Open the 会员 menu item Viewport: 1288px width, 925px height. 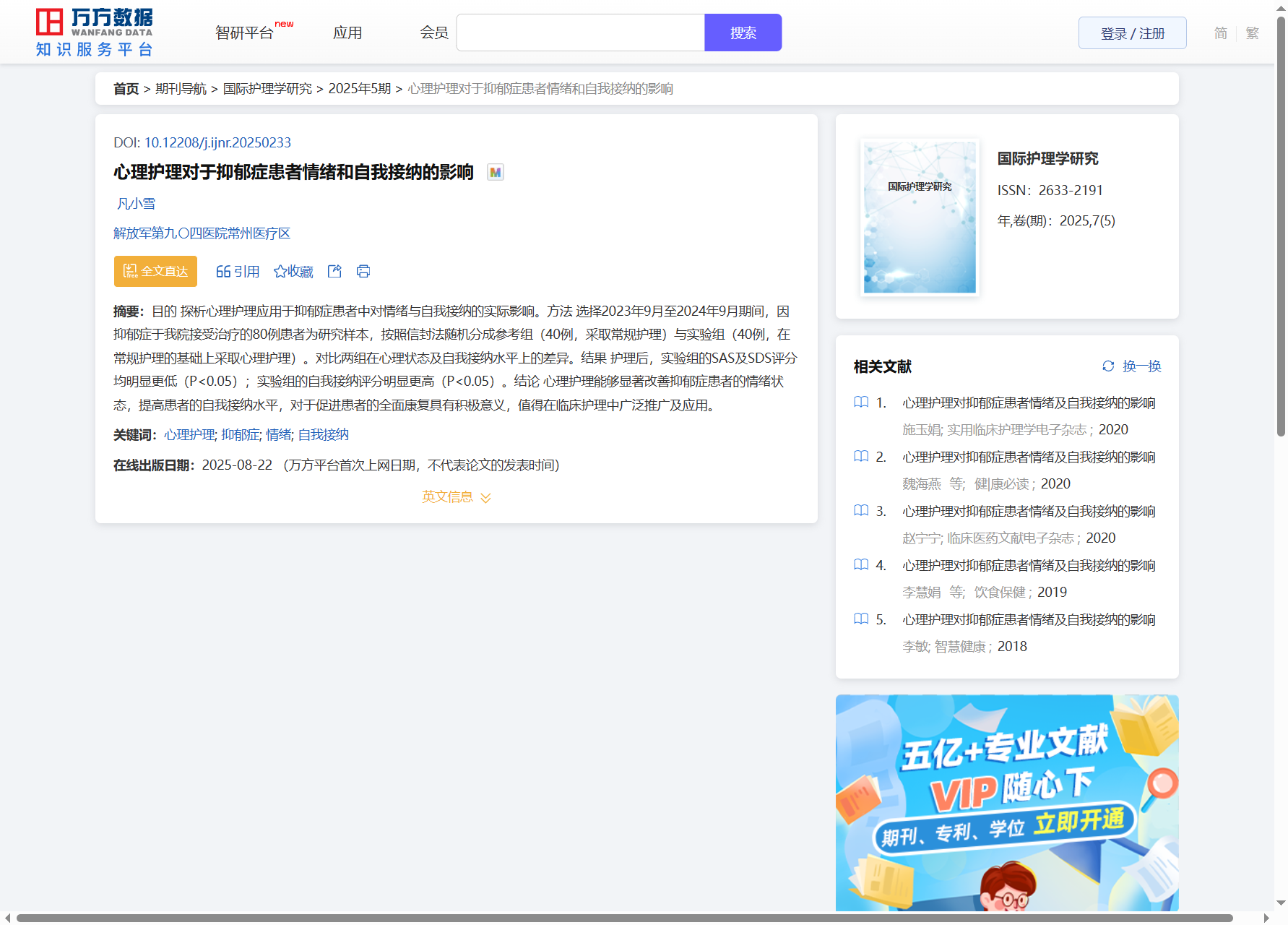(x=434, y=33)
